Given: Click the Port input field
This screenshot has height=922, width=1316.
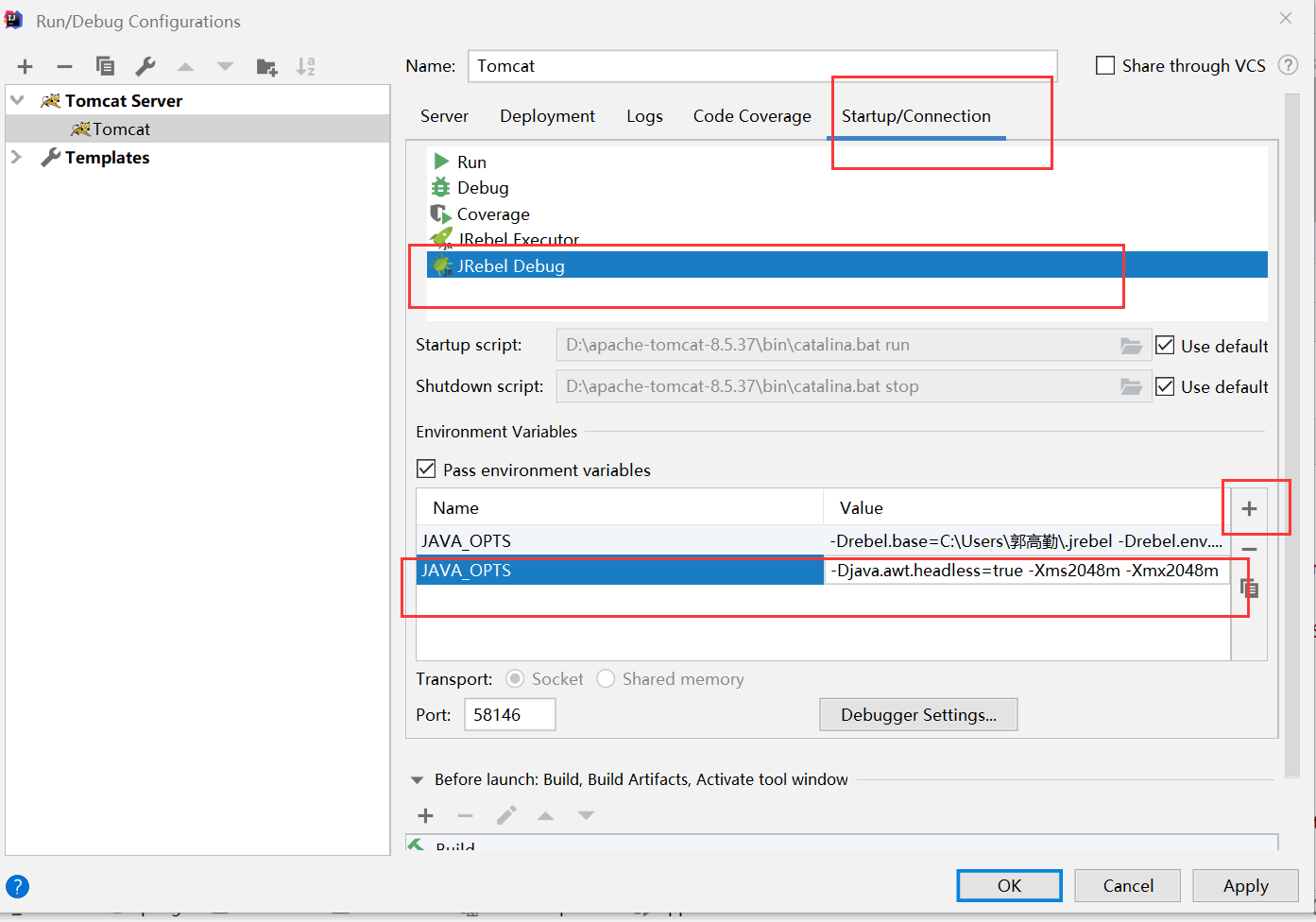Looking at the screenshot, I should coord(509,715).
